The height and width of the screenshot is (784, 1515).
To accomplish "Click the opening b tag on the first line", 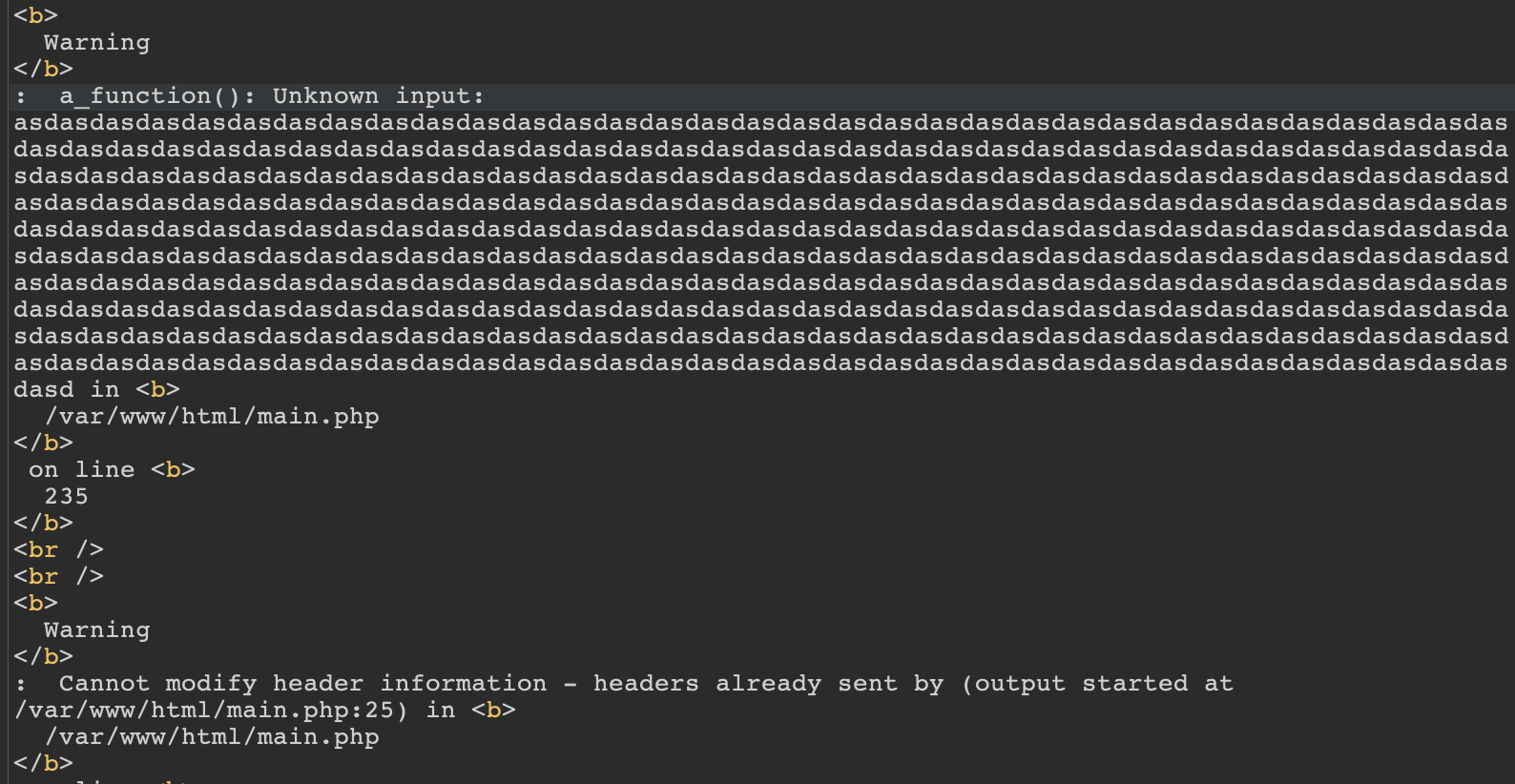I will click(x=35, y=15).
